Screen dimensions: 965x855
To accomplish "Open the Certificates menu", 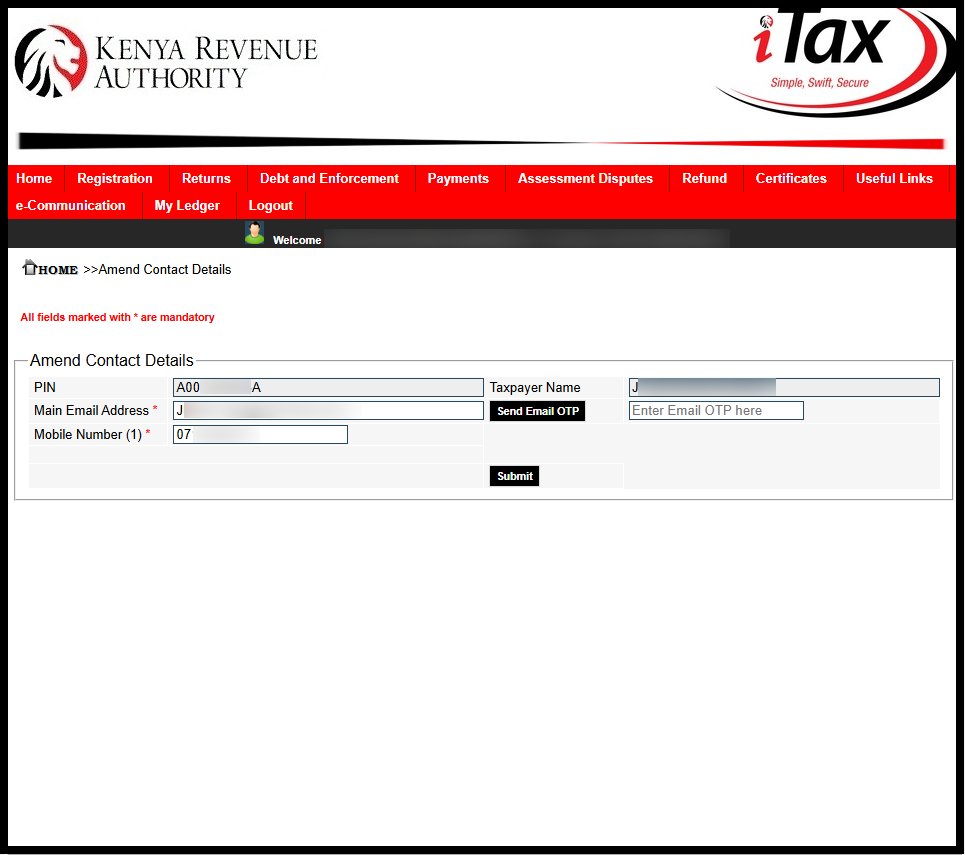I will [x=791, y=178].
